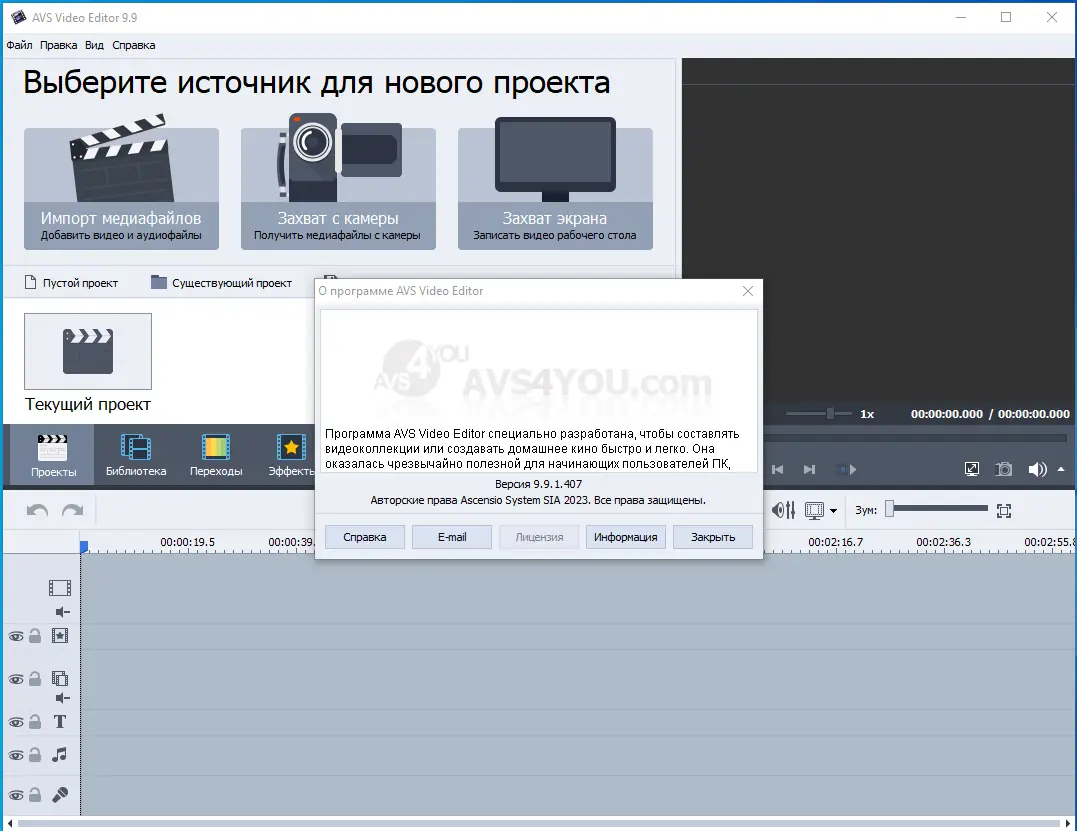Select the microphone voice track icon
The image size is (1077, 831).
point(60,793)
